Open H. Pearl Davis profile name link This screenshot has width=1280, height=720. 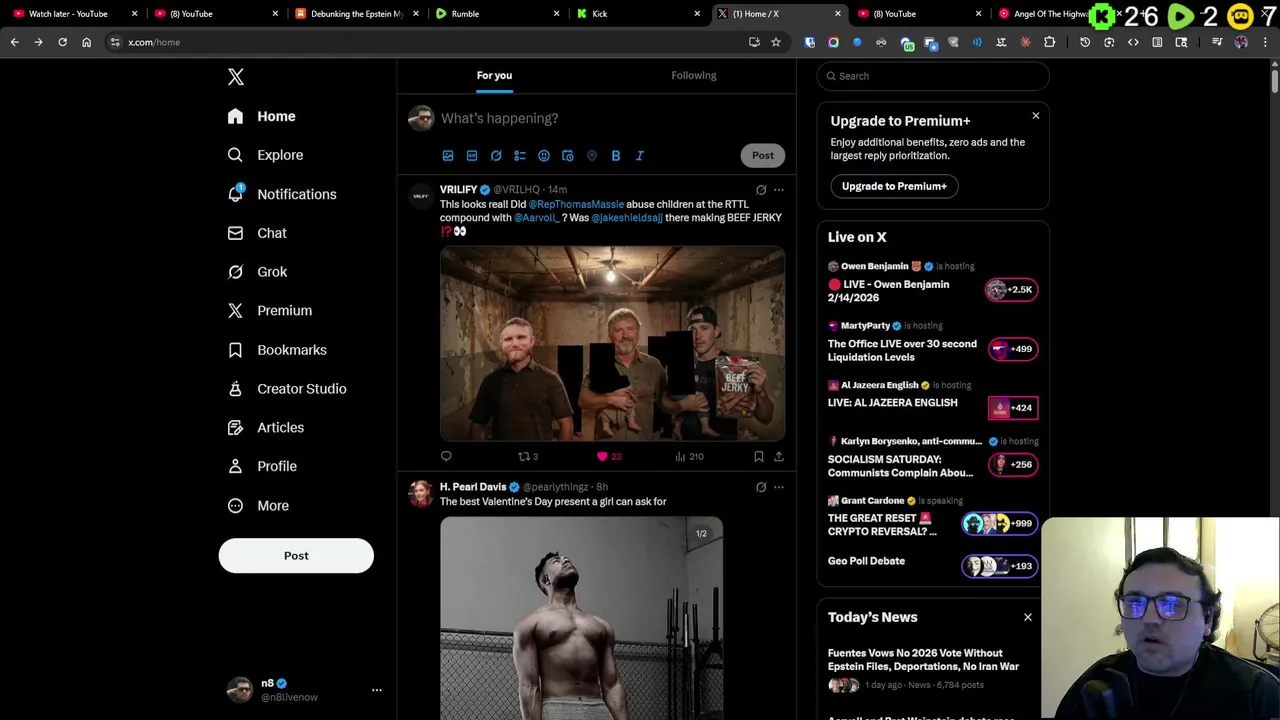click(473, 487)
